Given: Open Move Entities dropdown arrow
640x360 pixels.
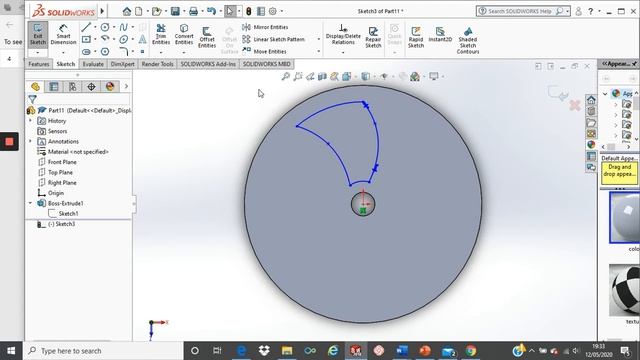Looking at the screenshot, I should 319,52.
